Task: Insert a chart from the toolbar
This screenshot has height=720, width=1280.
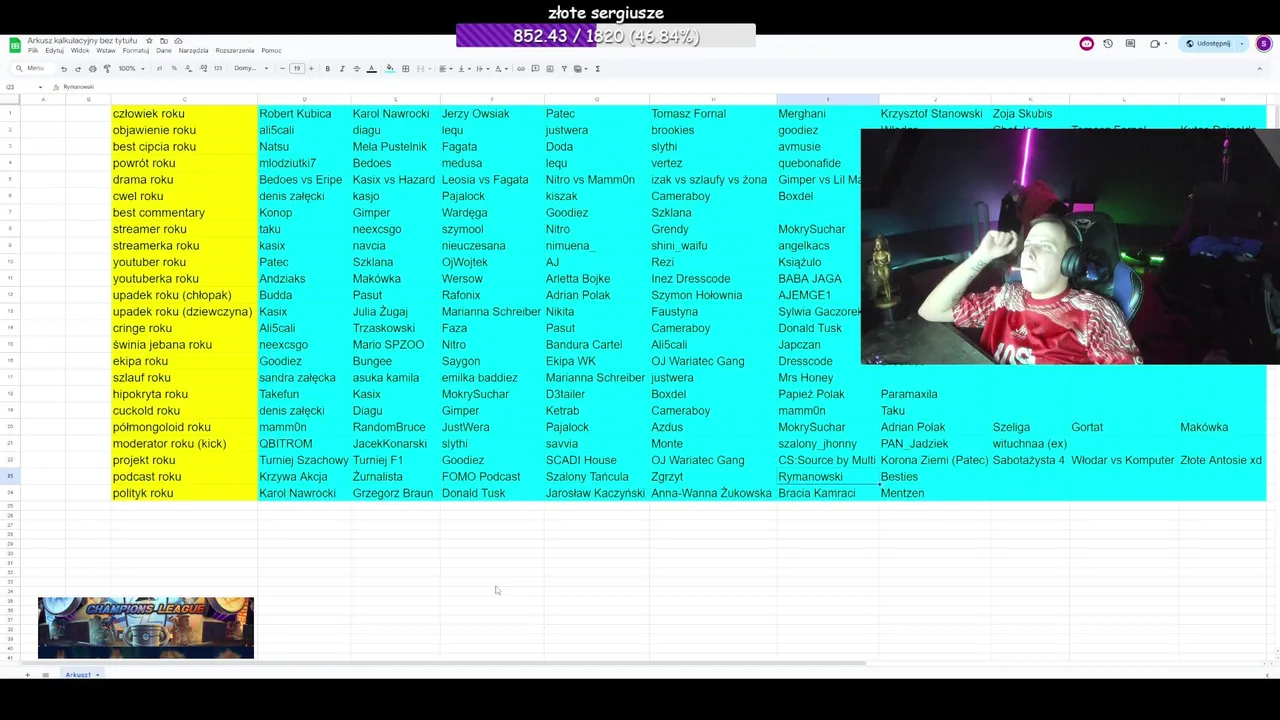Action: click(x=549, y=69)
